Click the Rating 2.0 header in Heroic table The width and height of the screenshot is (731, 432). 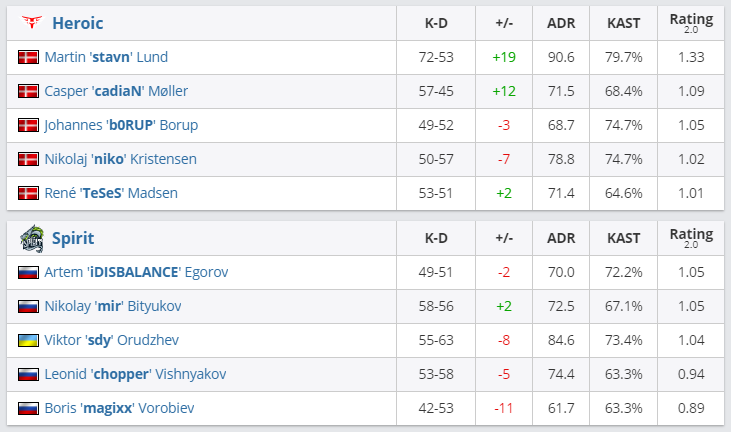click(691, 23)
